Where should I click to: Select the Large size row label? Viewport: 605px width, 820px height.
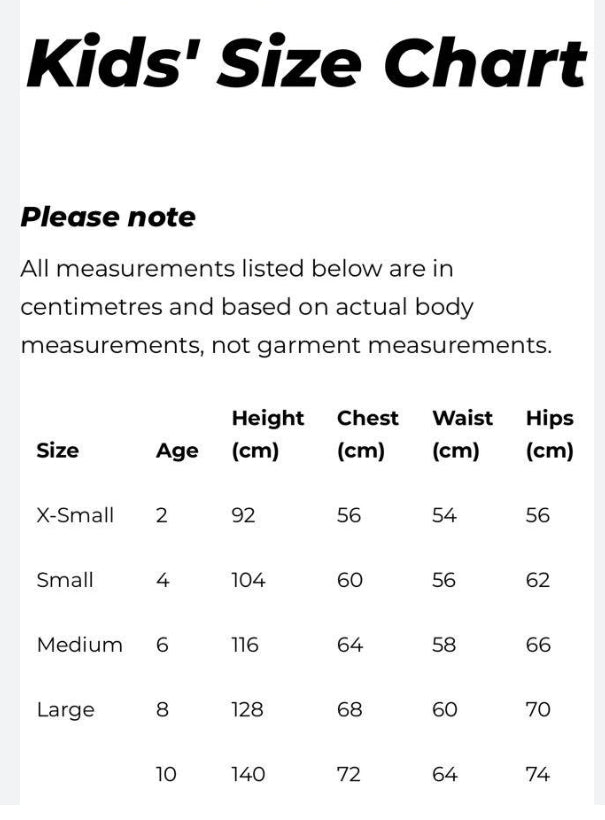[65, 710]
